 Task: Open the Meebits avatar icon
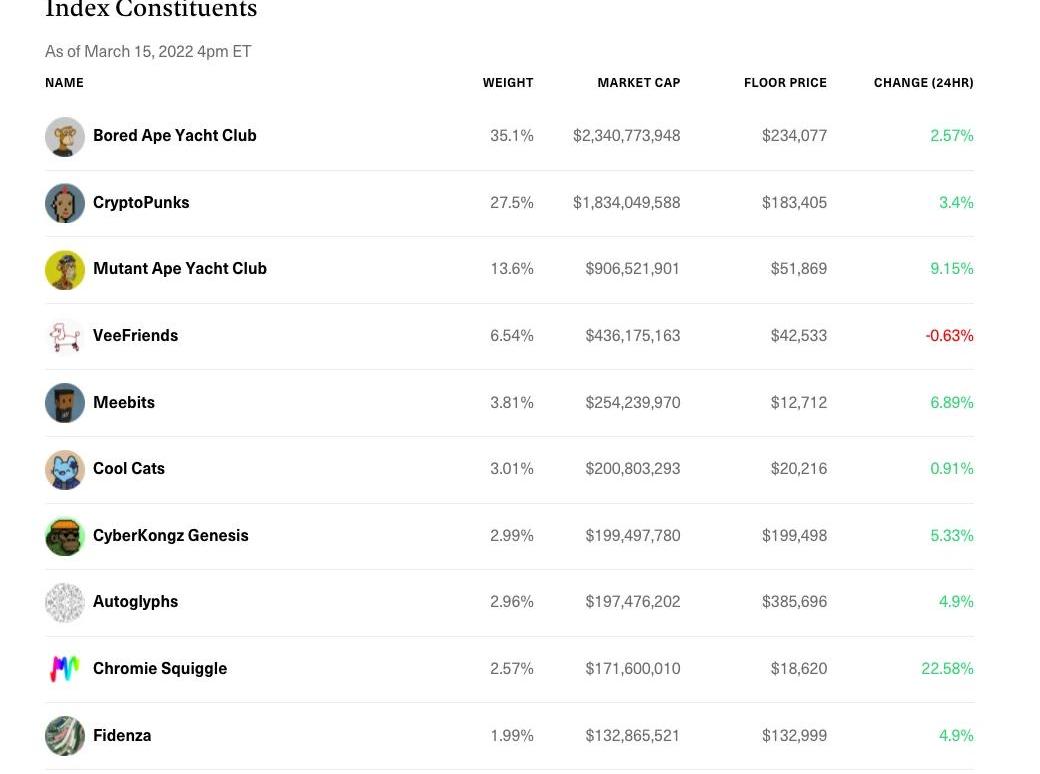click(x=65, y=403)
